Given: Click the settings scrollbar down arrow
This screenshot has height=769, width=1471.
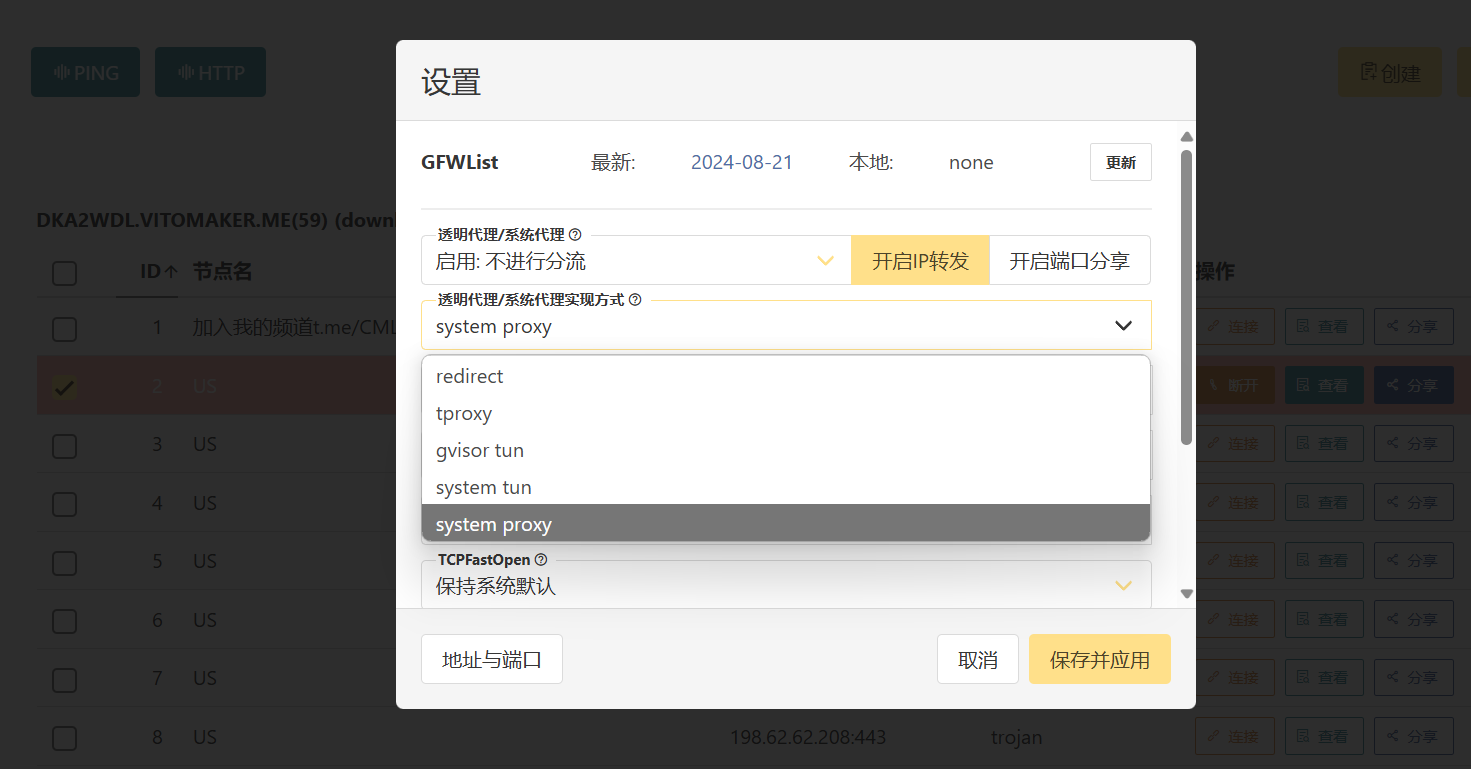Looking at the screenshot, I should pos(1187,593).
